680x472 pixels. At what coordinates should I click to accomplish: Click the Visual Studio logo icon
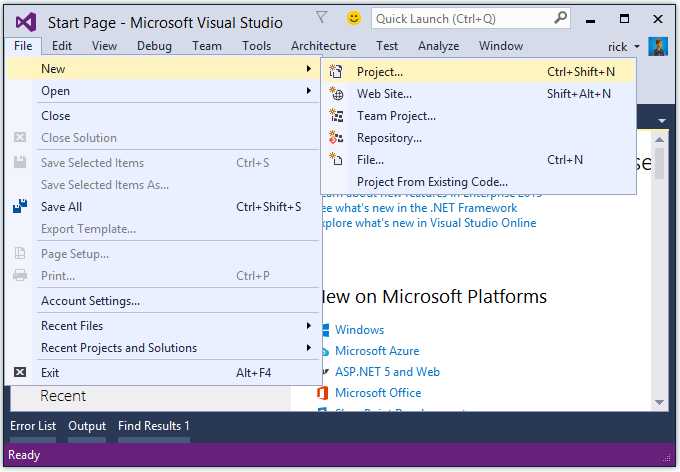coord(26,22)
